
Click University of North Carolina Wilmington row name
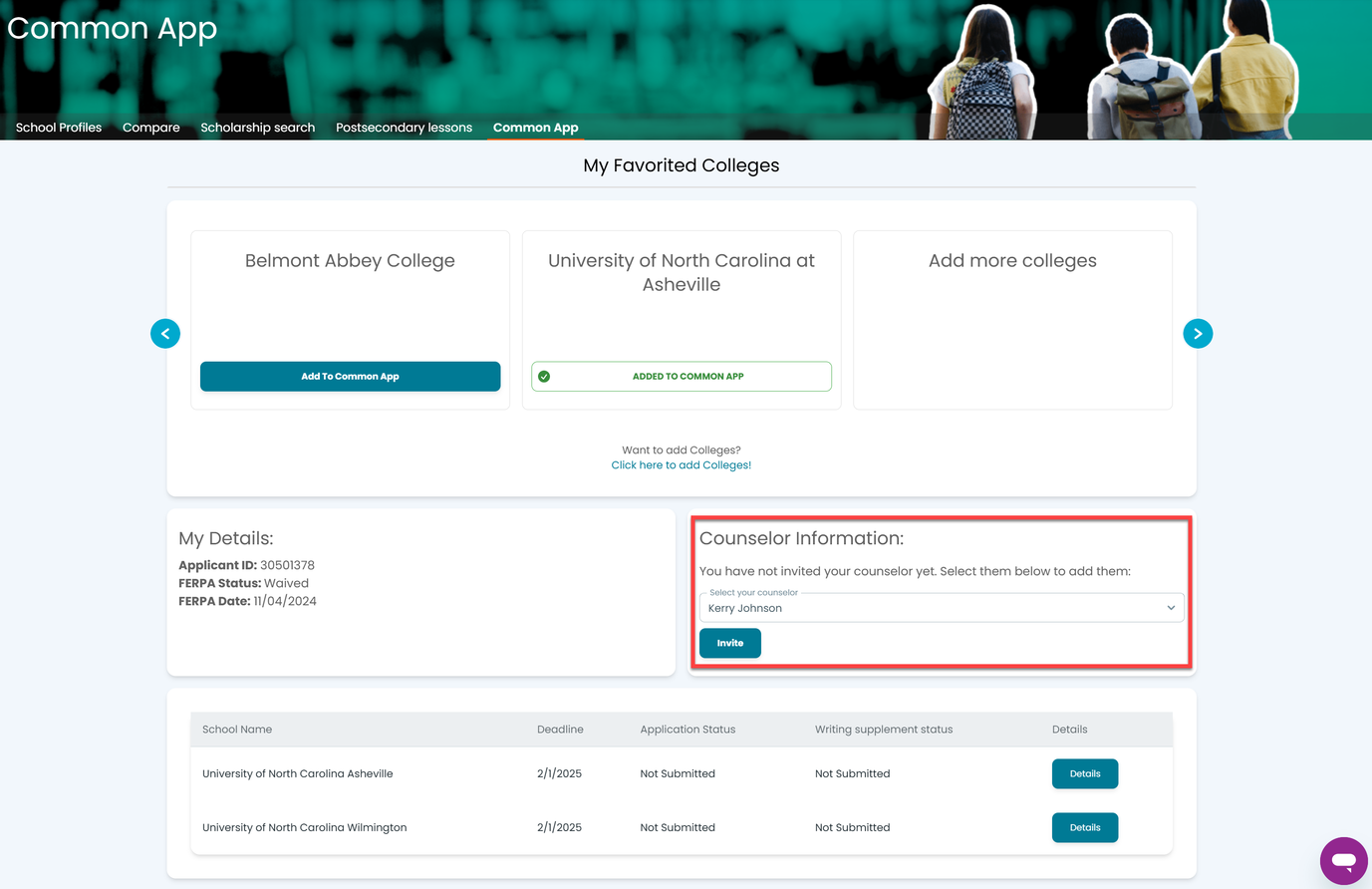(x=305, y=827)
